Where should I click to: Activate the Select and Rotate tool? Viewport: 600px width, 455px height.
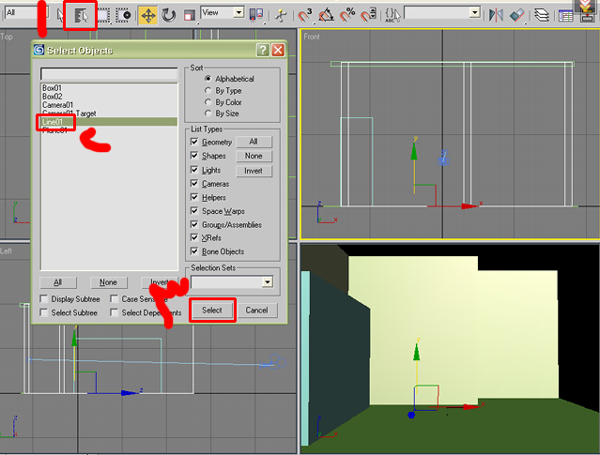[169, 15]
